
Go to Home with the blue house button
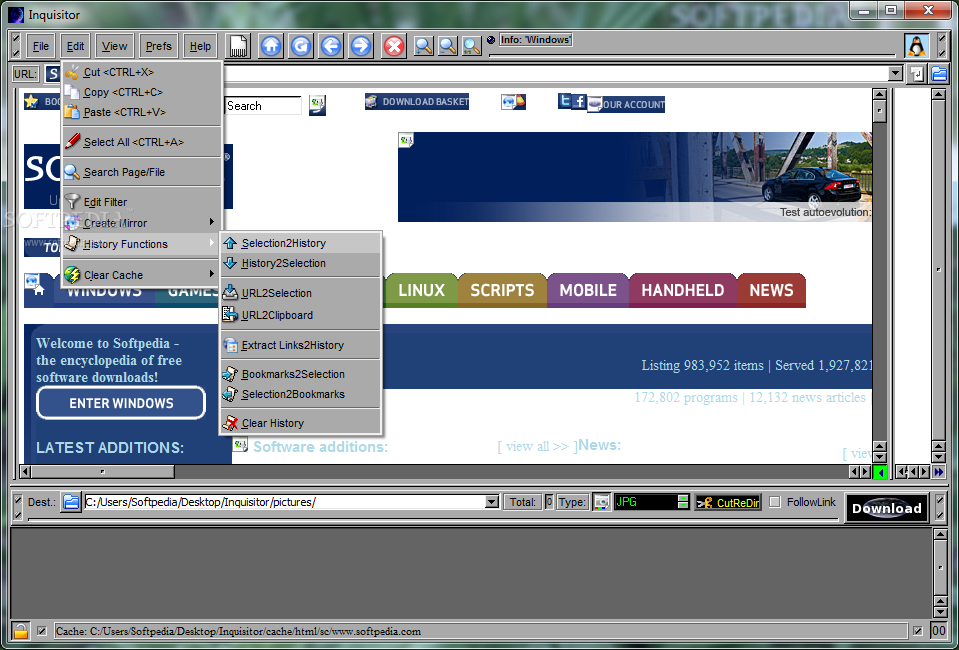pos(271,46)
